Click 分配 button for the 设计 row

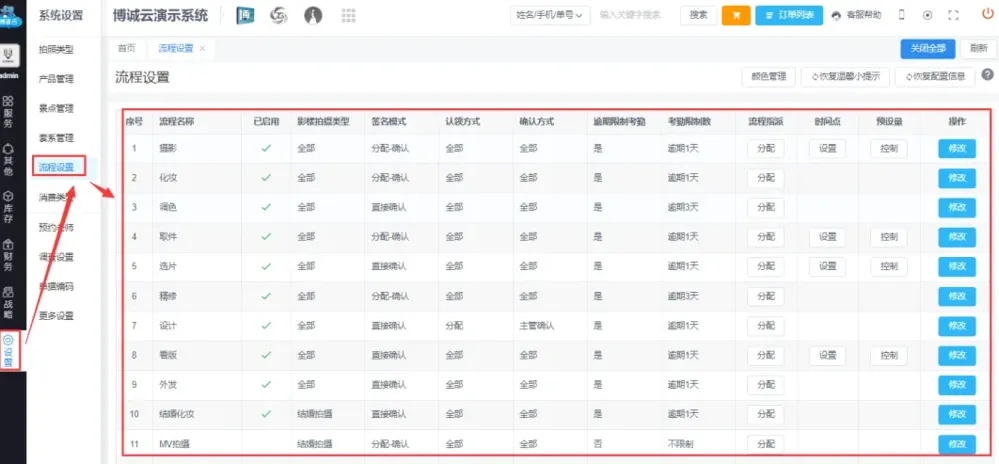[765, 326]
